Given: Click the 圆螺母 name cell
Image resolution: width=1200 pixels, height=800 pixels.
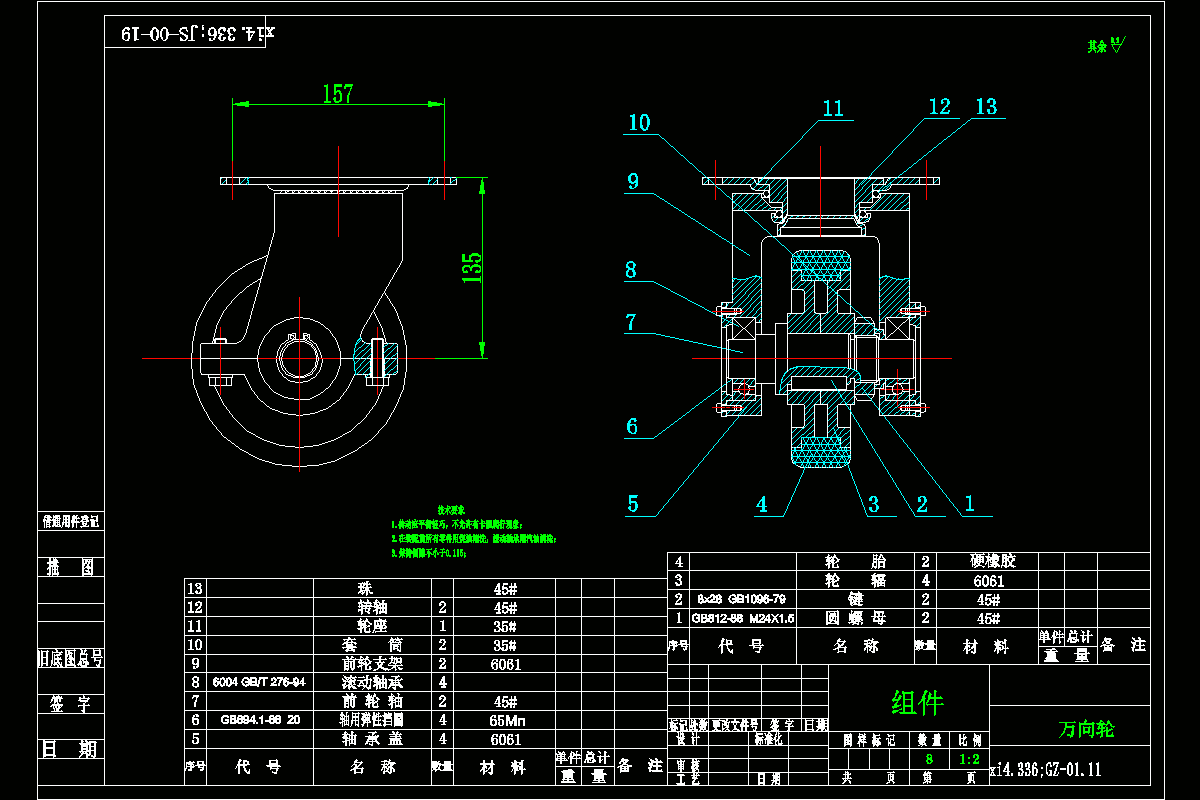Looking at the screenshot, I should pos(855,618).
